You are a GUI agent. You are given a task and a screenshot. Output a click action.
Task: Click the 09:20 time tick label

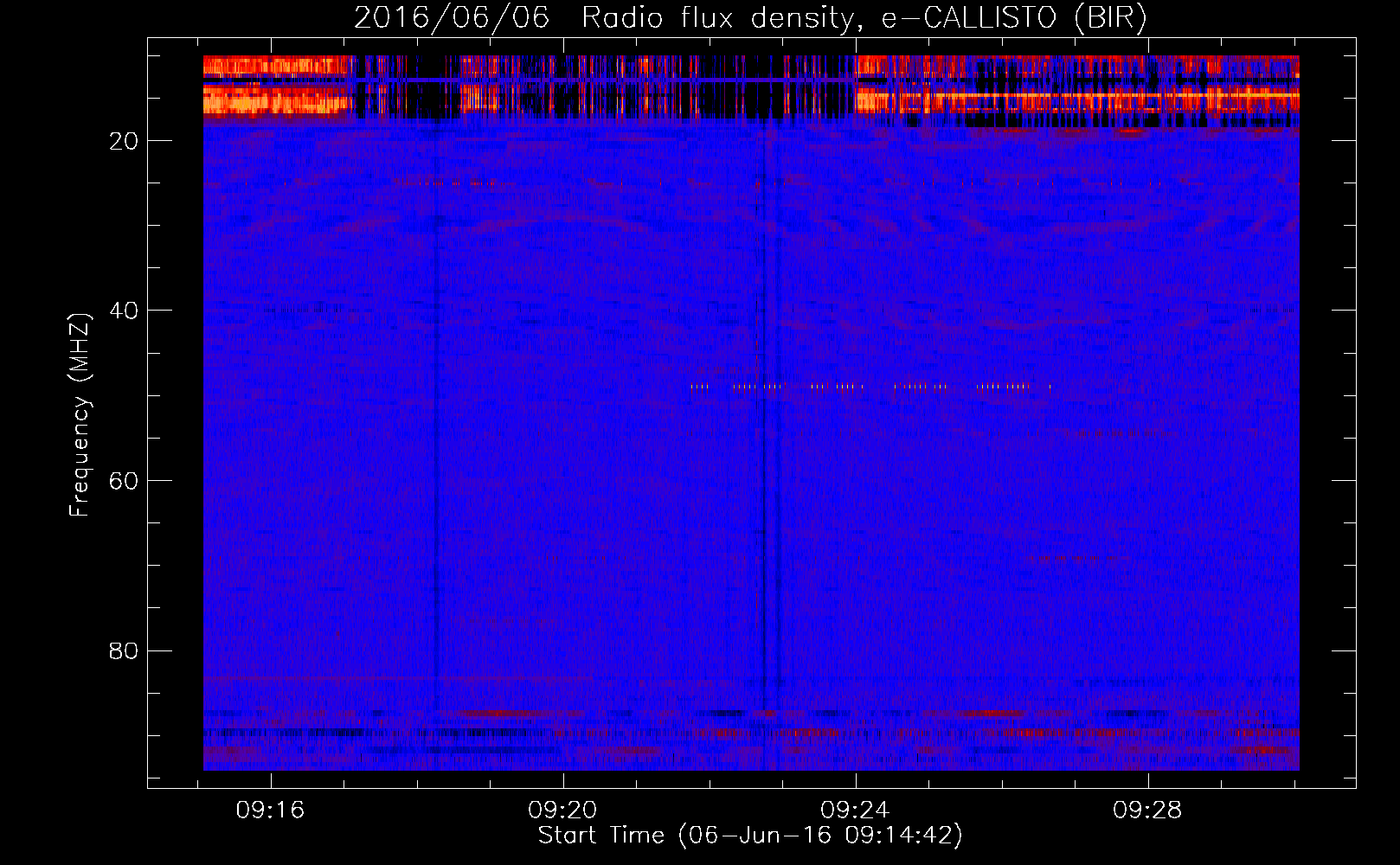(563, 811)
